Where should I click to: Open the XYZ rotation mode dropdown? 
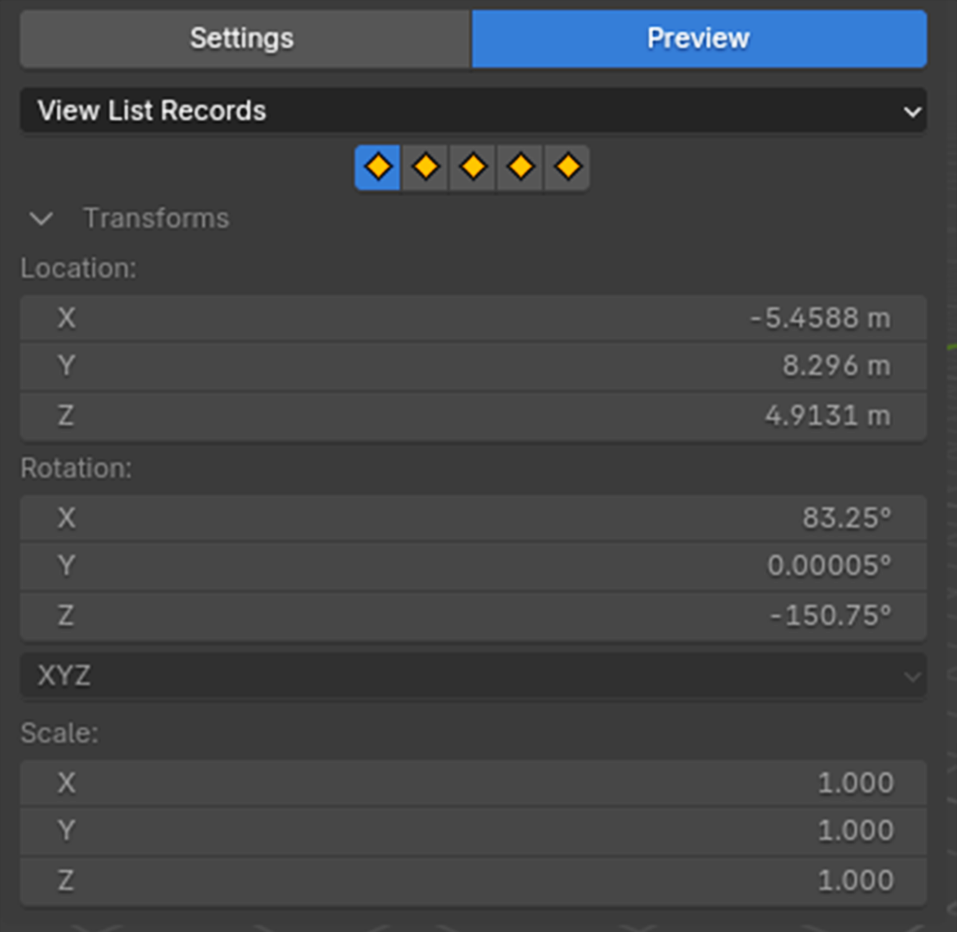click(474, 676)
